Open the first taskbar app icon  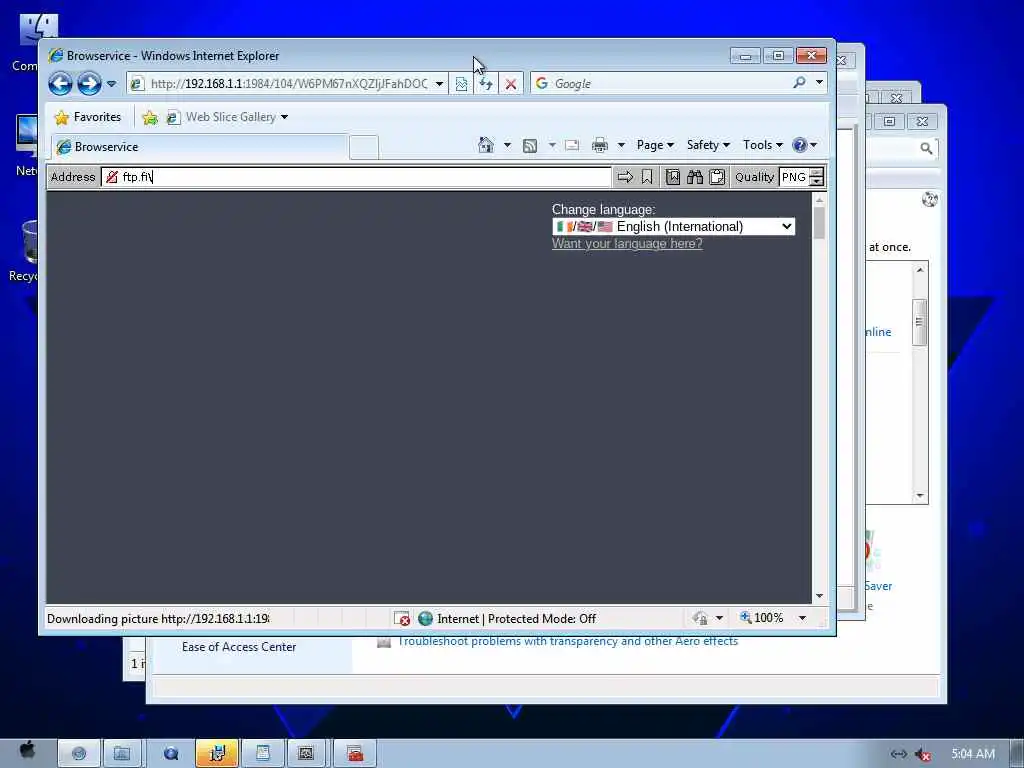pyautogui.click(x=78, y=754)
